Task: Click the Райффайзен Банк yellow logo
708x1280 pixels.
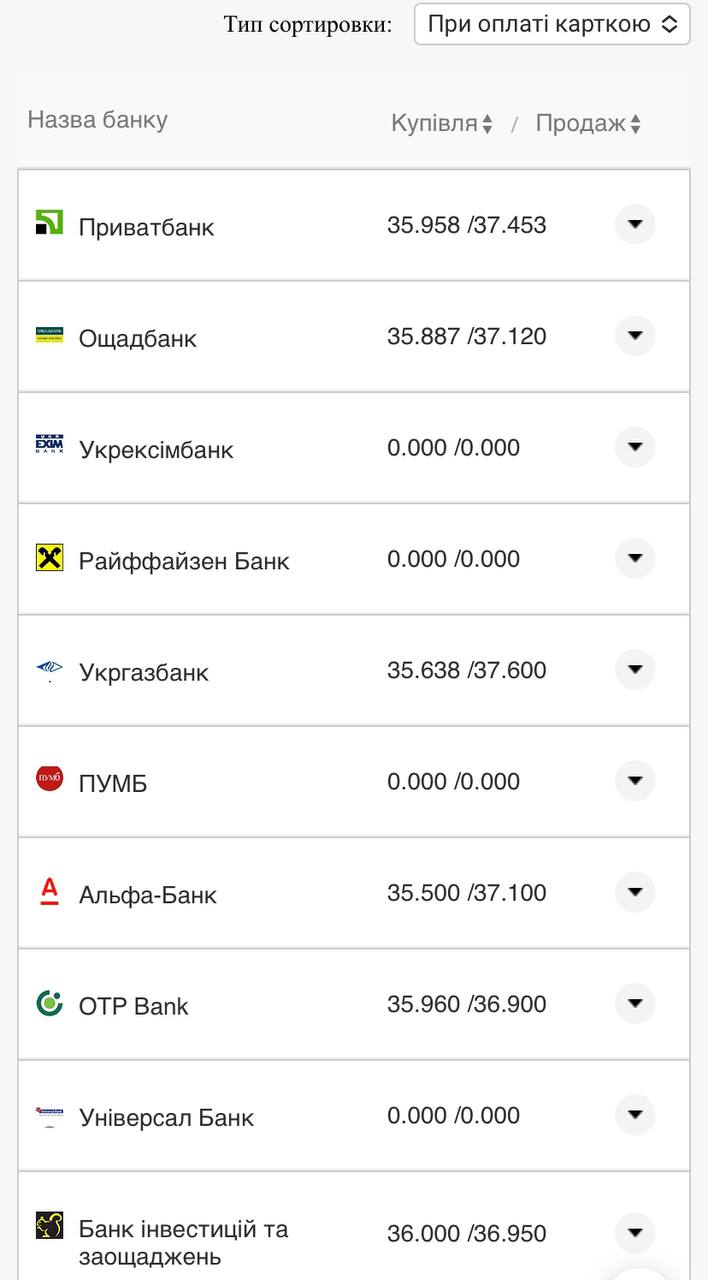Action: pyautogui.click(x=49, y=558)
